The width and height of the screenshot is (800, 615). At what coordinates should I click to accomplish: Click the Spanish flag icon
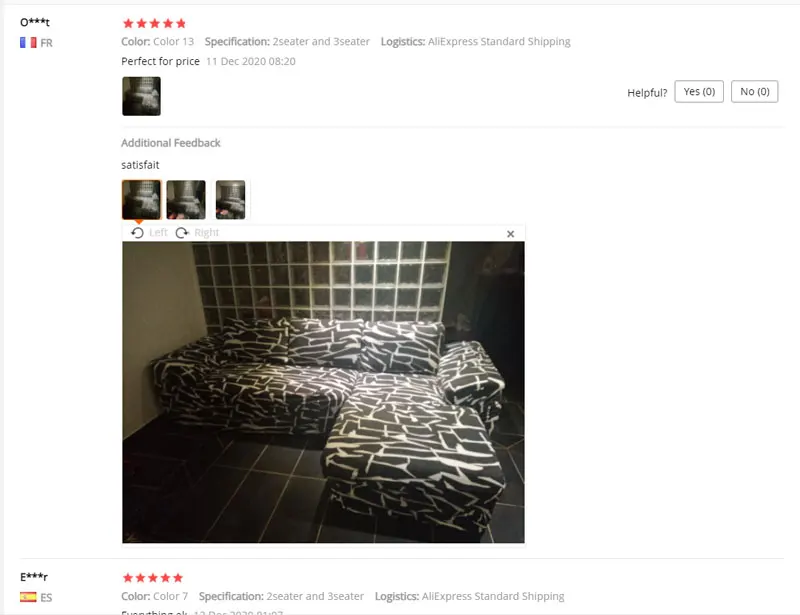coord(28,597)
